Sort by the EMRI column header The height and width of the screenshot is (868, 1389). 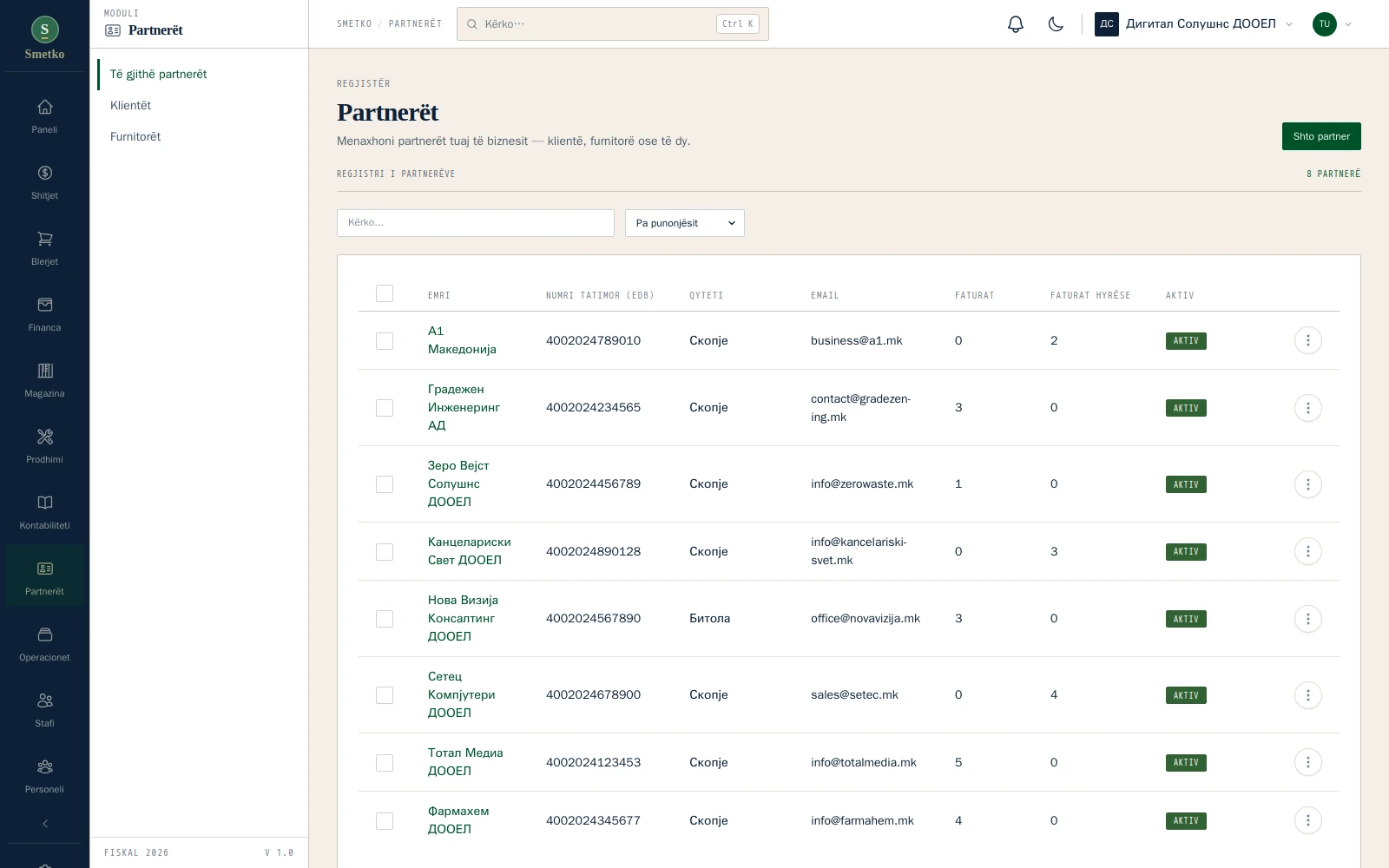(x=439, y=296)
